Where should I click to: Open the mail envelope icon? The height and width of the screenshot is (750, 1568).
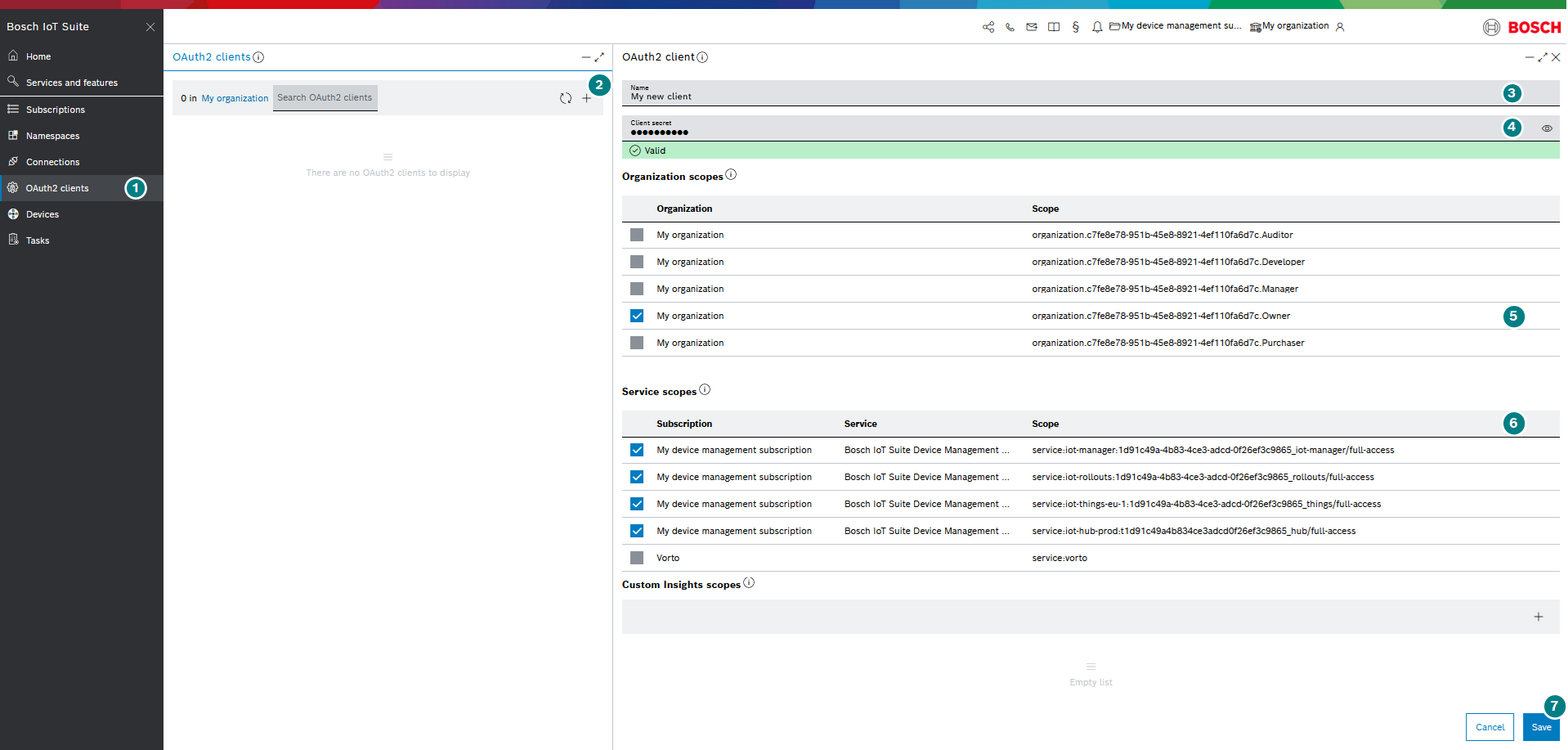tap(1032, 27)
